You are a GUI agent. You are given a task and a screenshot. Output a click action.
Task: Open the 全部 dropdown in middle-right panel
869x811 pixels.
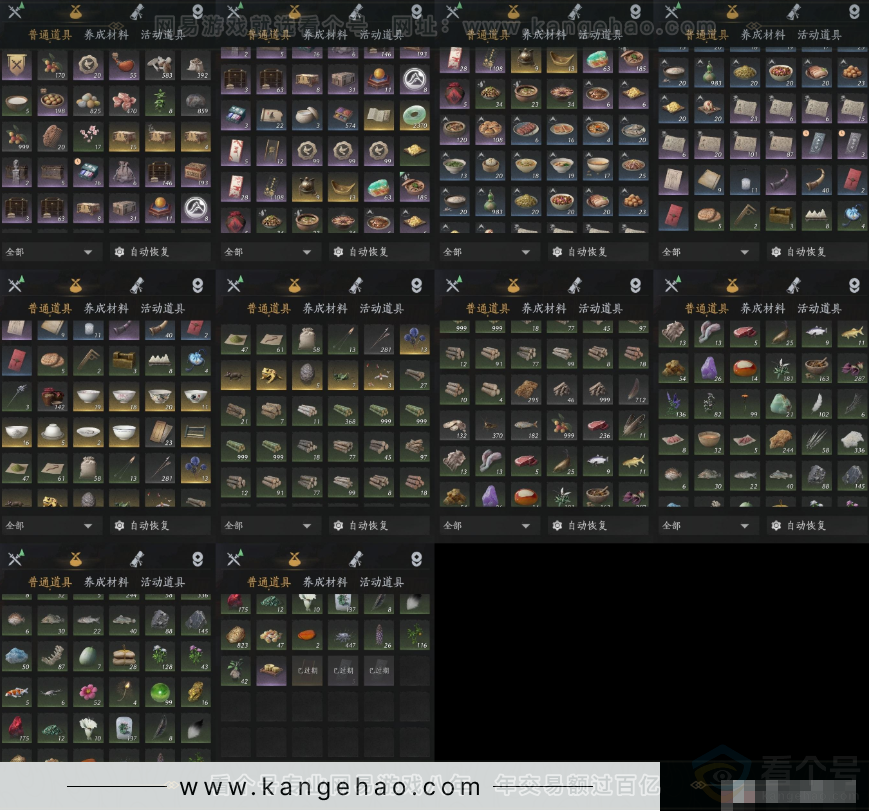pos(708,525)
